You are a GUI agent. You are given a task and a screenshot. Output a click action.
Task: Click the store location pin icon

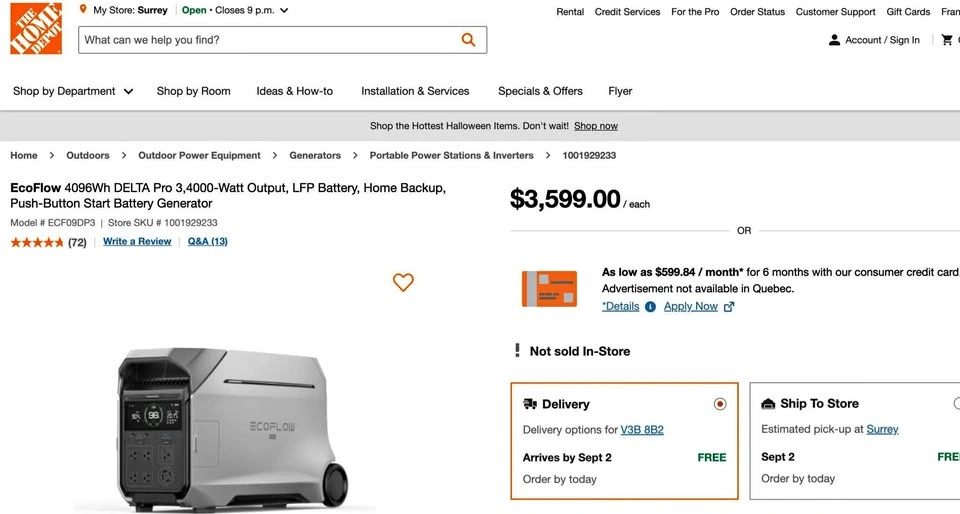point(83,10)
